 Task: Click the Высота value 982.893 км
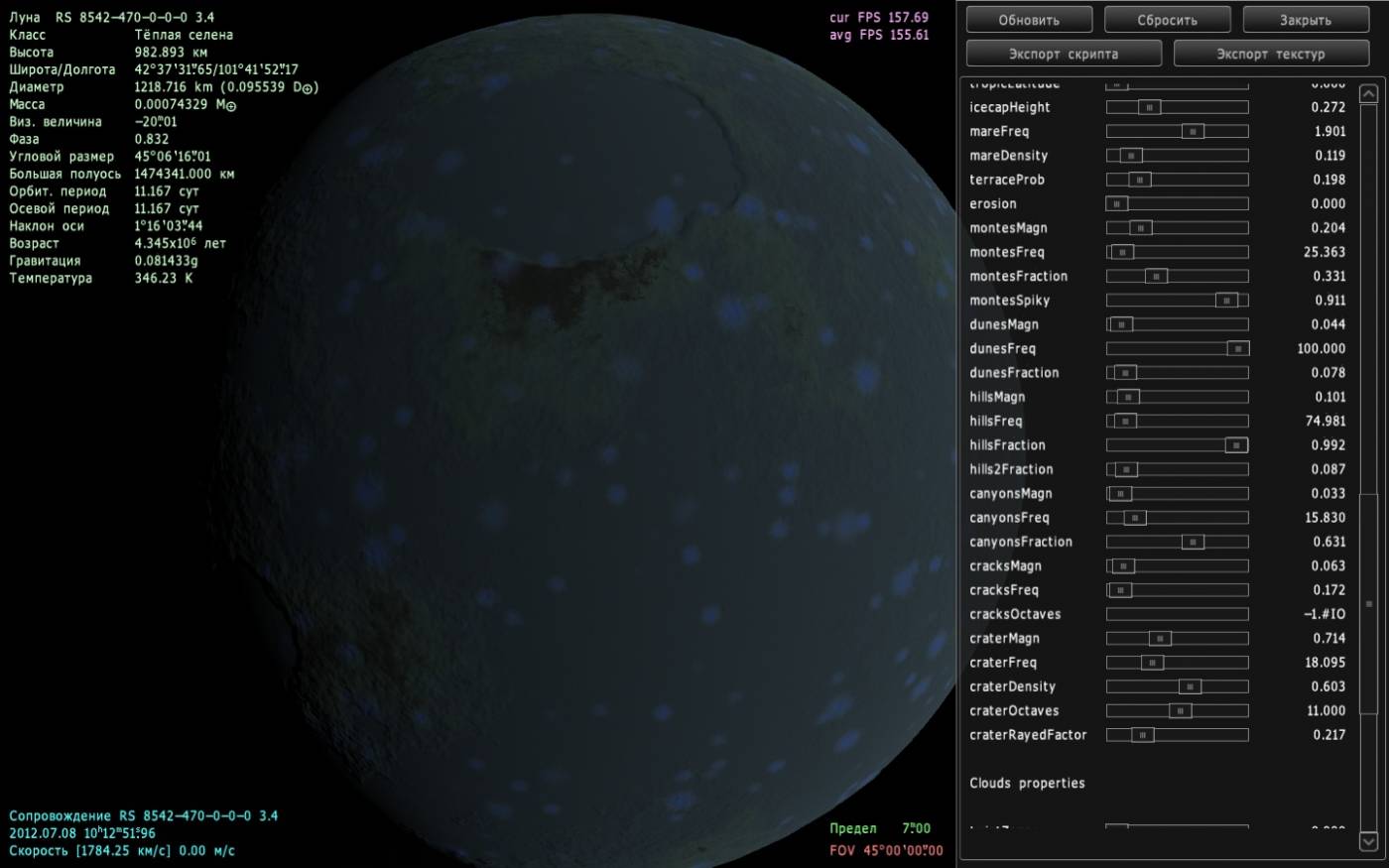click(171, 52)
